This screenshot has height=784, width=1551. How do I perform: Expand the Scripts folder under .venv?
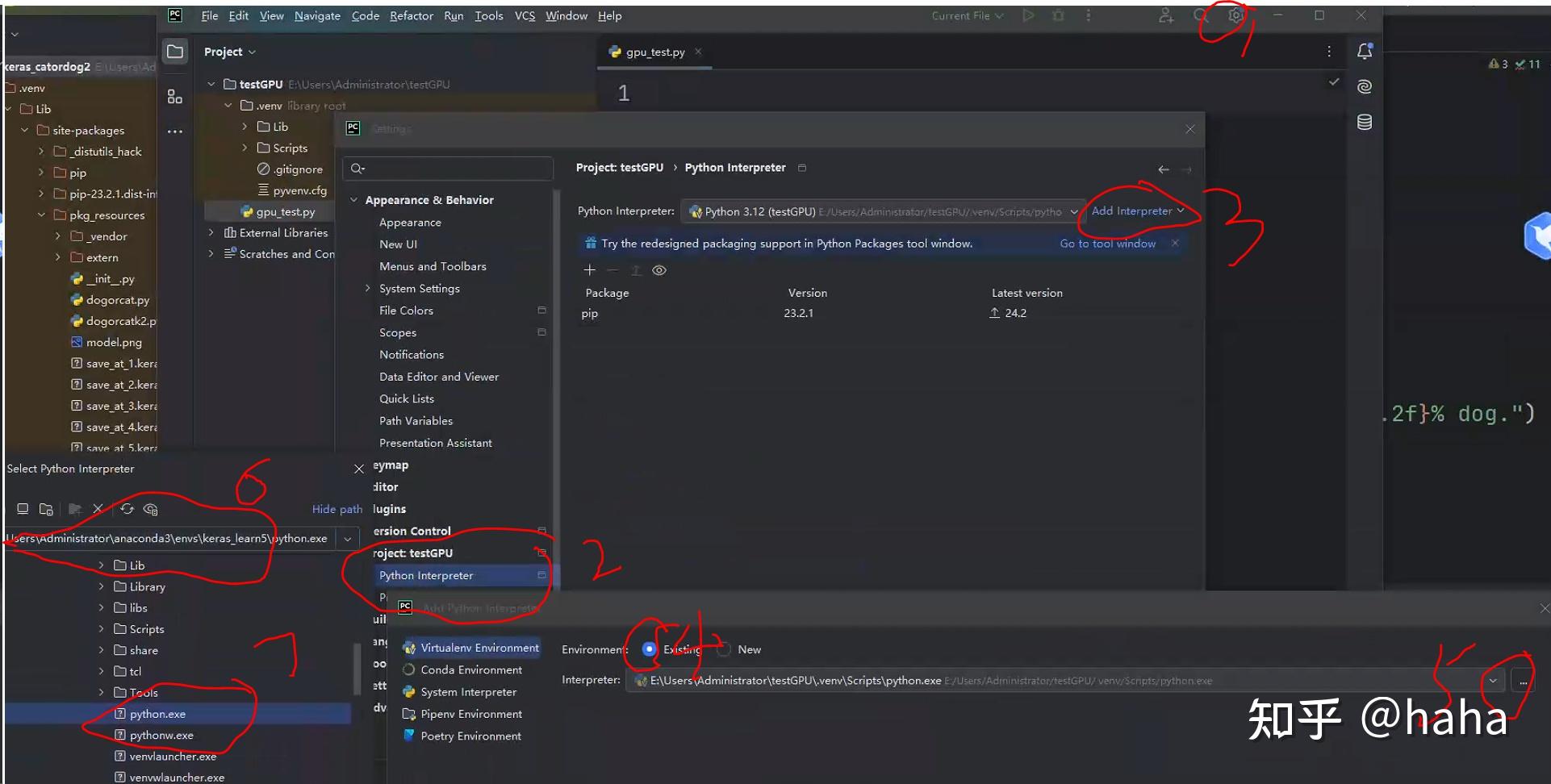(x=245, y=148)
